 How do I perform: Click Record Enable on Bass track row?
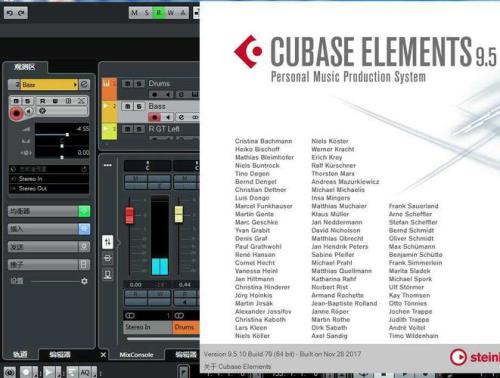pyautogui.click(x=154, y=117)
